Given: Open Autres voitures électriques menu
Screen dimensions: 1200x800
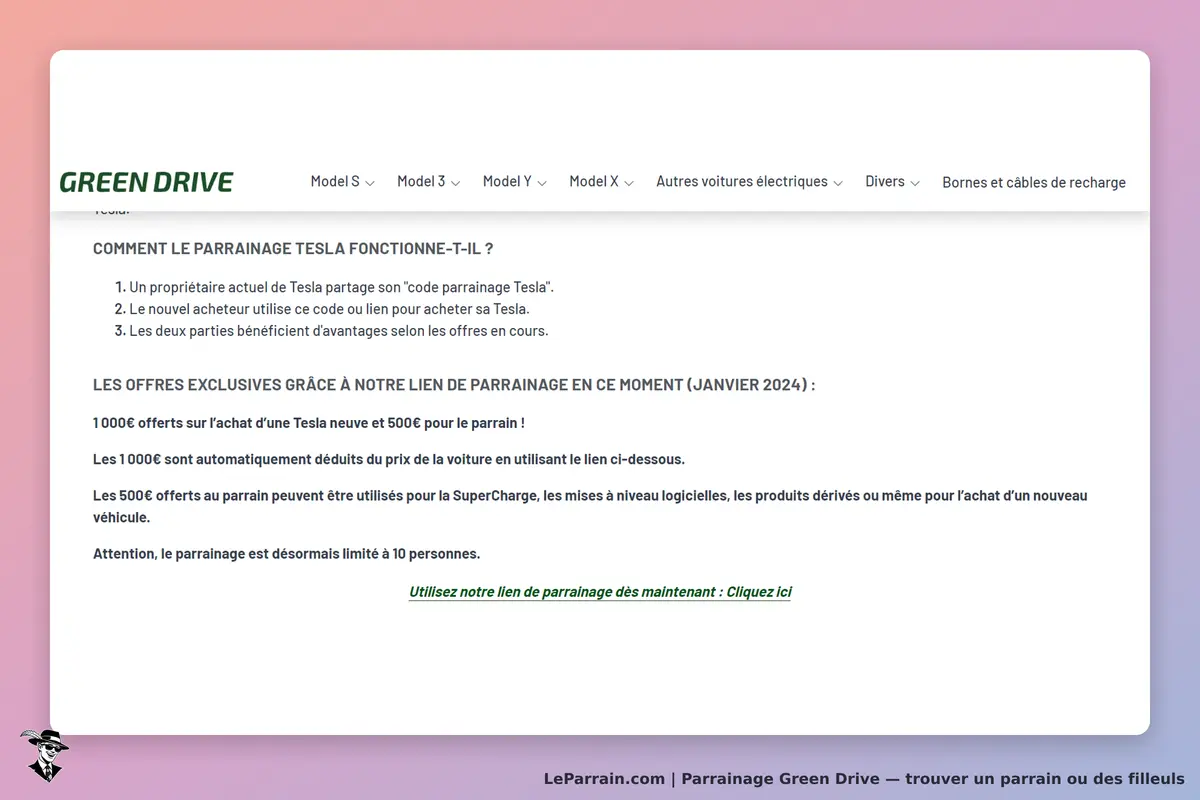Looking at the screenshot, I should 742,181.
